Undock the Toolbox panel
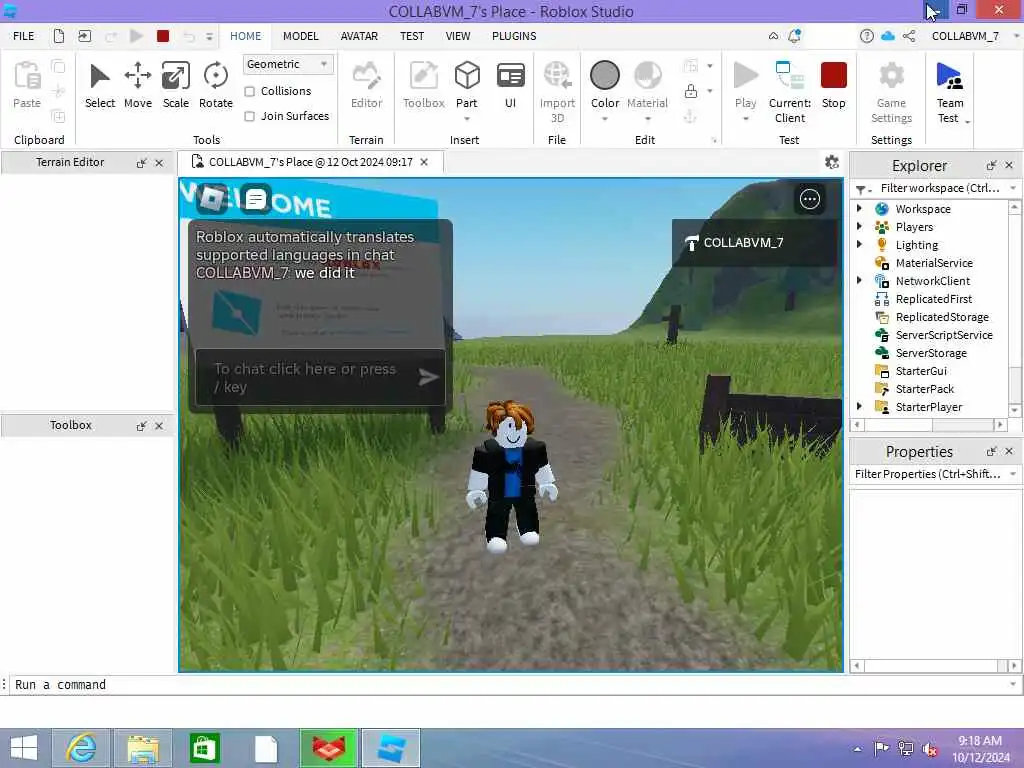Screen dimensions: 1024x768 (x=141, y=426)
